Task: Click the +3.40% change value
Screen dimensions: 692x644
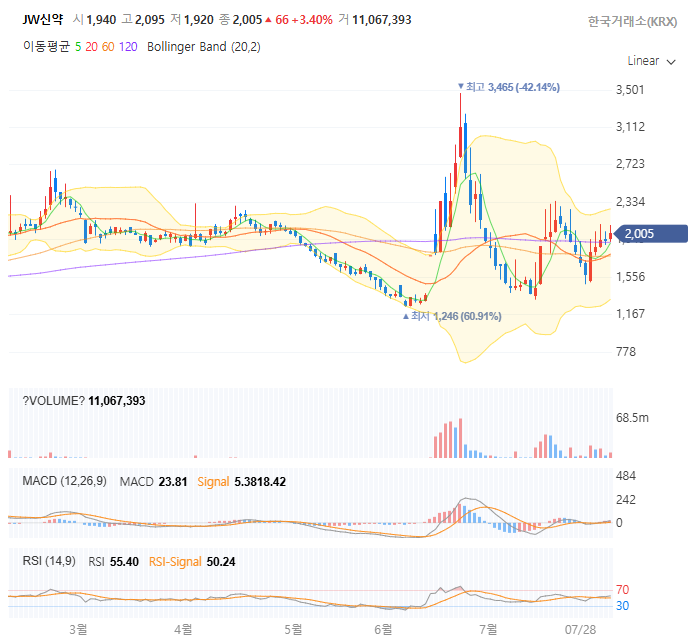Action: pos(312,20)
